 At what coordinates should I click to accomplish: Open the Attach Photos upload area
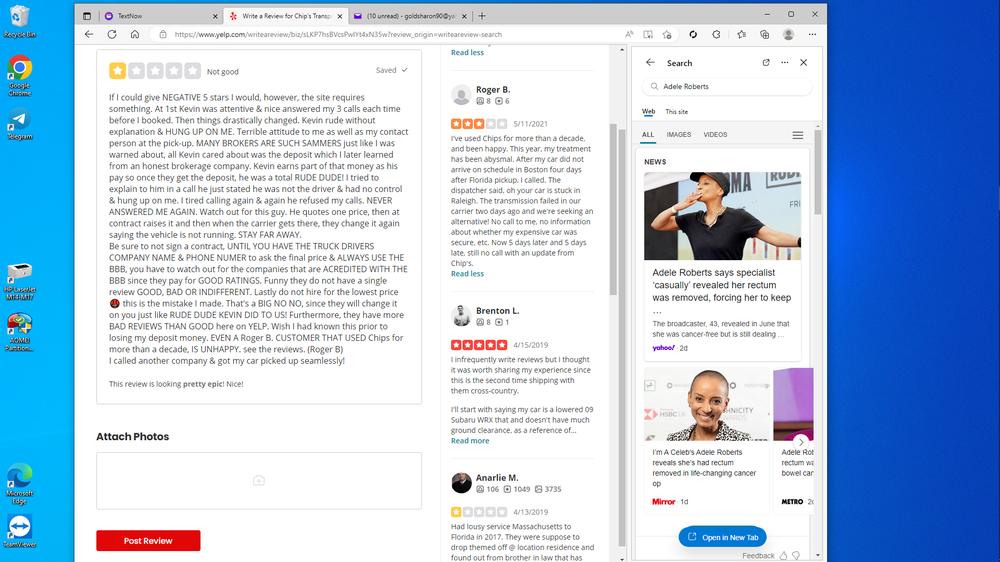click(258, 481)
